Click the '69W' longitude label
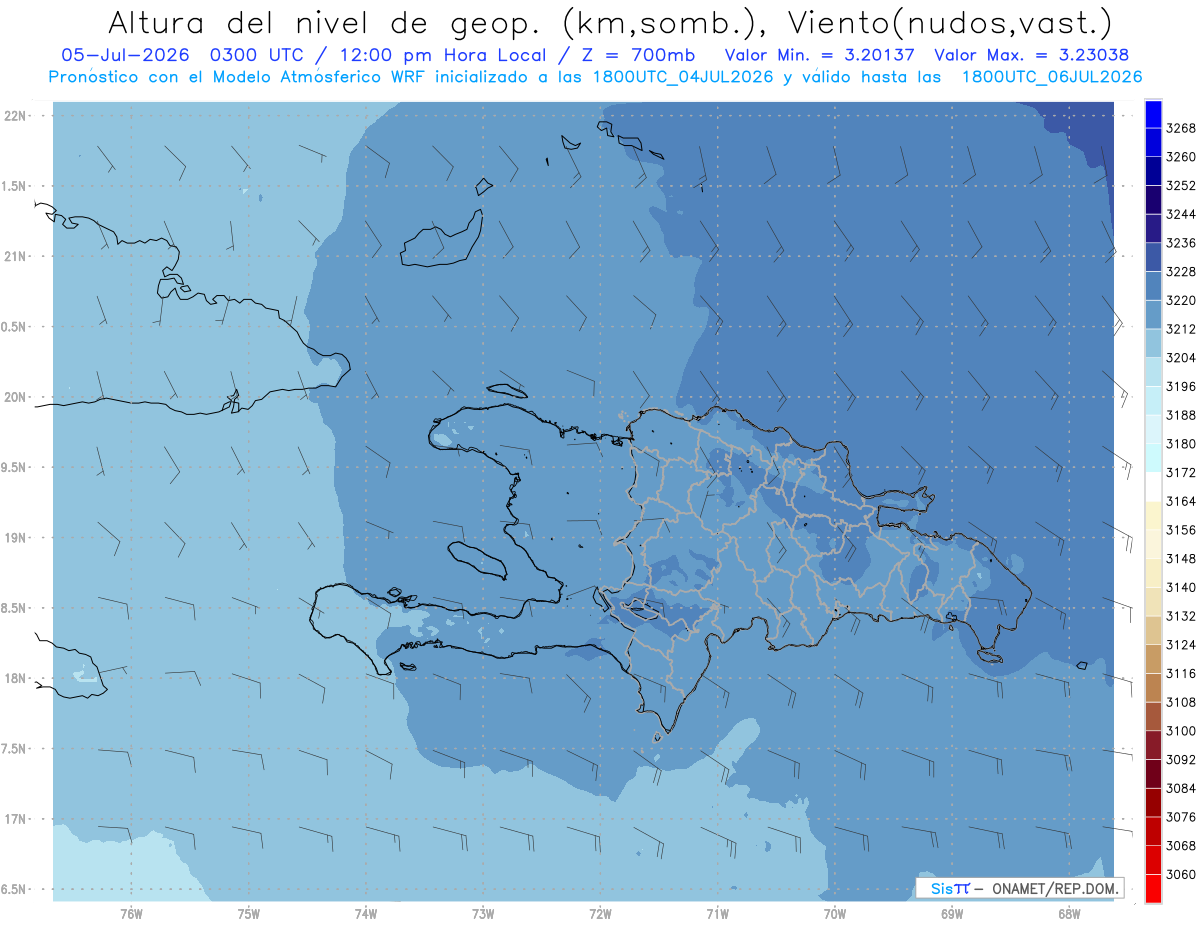 [x=952, y=914]
